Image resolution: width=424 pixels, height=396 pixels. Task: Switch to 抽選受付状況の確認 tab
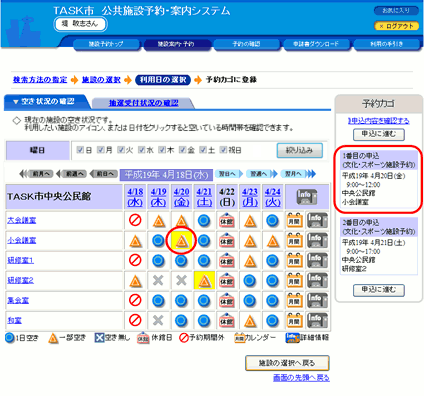tap(143, 103)
